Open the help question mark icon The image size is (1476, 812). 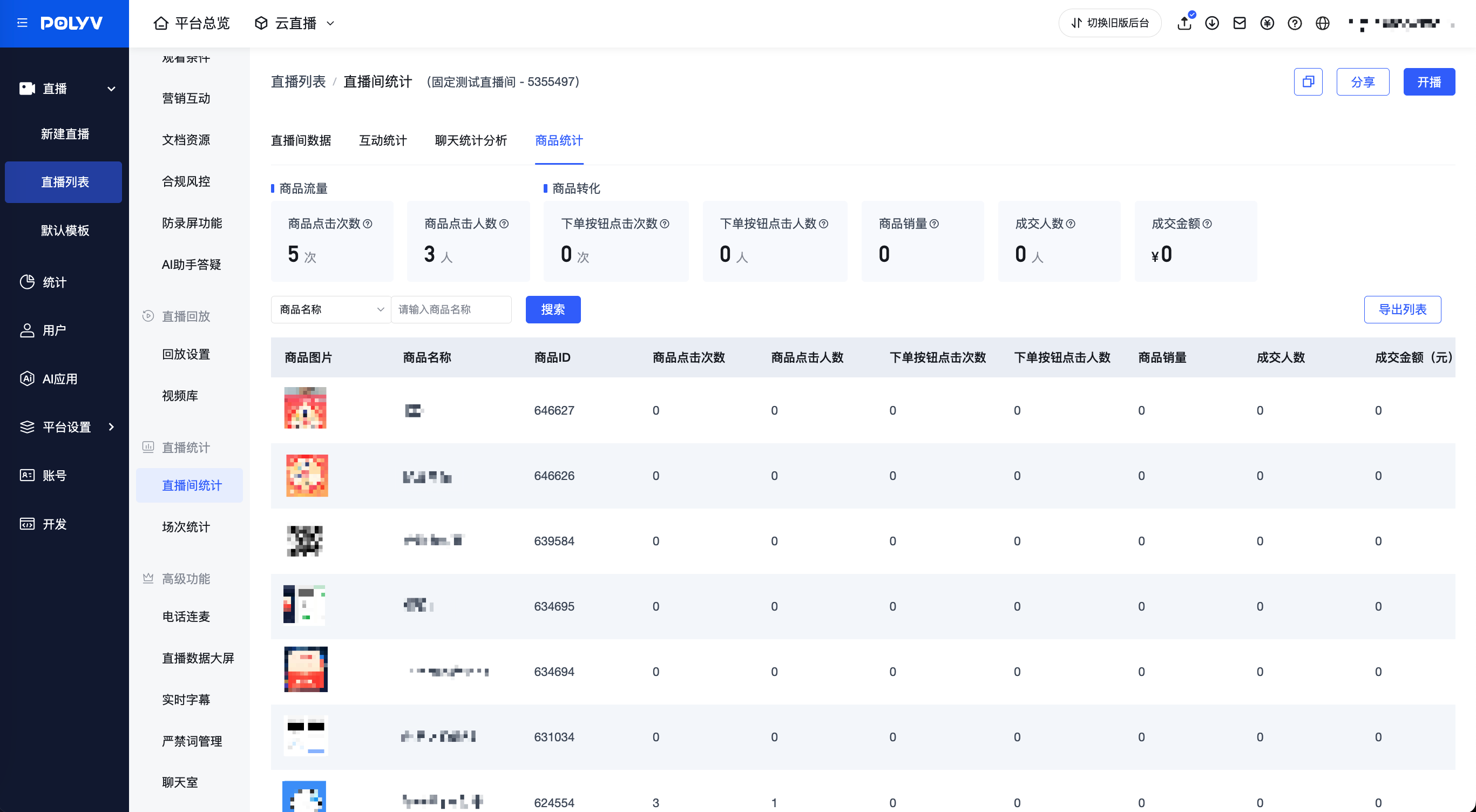(x=1295, y=23)
